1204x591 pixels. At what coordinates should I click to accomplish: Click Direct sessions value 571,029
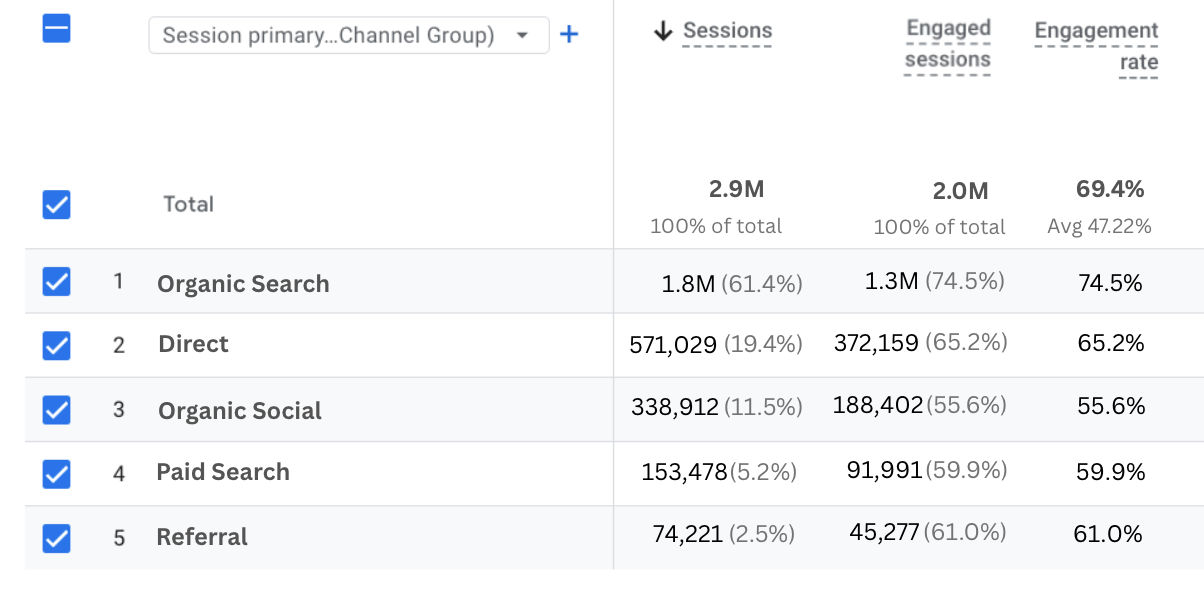pos(673,345)
